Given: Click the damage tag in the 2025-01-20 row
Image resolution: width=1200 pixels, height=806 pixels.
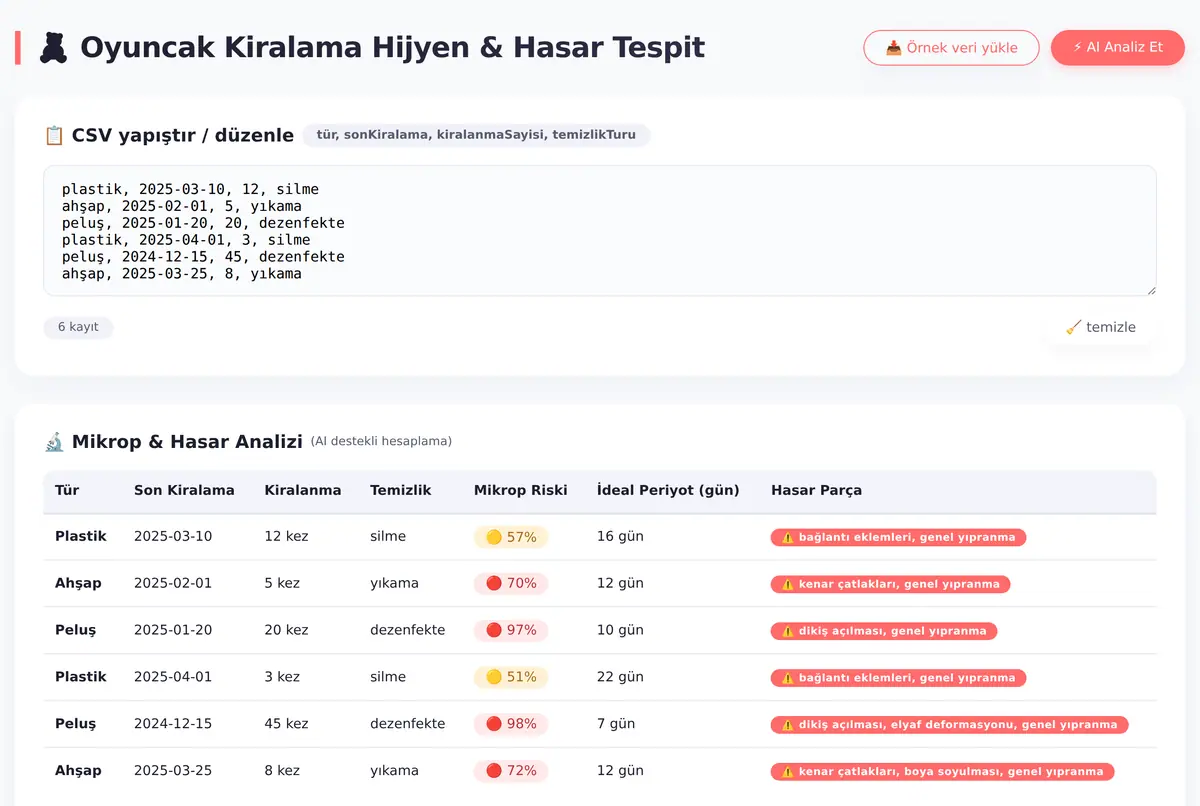Looking at the screenshot, I should (x=884, y=631).
